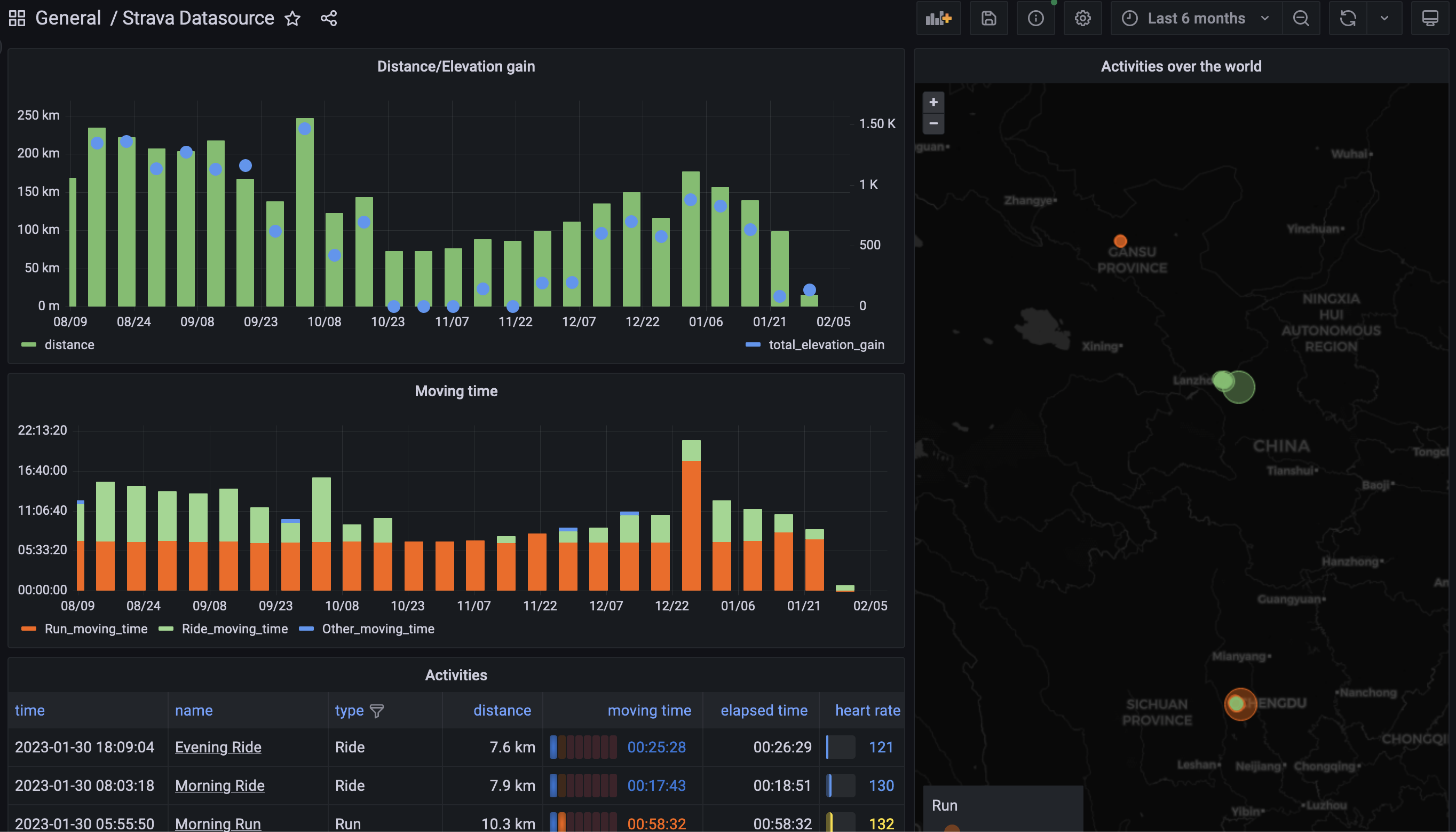Open the dashboard search grid icon
1456x832 pixels.
click(x=17, y=18)
